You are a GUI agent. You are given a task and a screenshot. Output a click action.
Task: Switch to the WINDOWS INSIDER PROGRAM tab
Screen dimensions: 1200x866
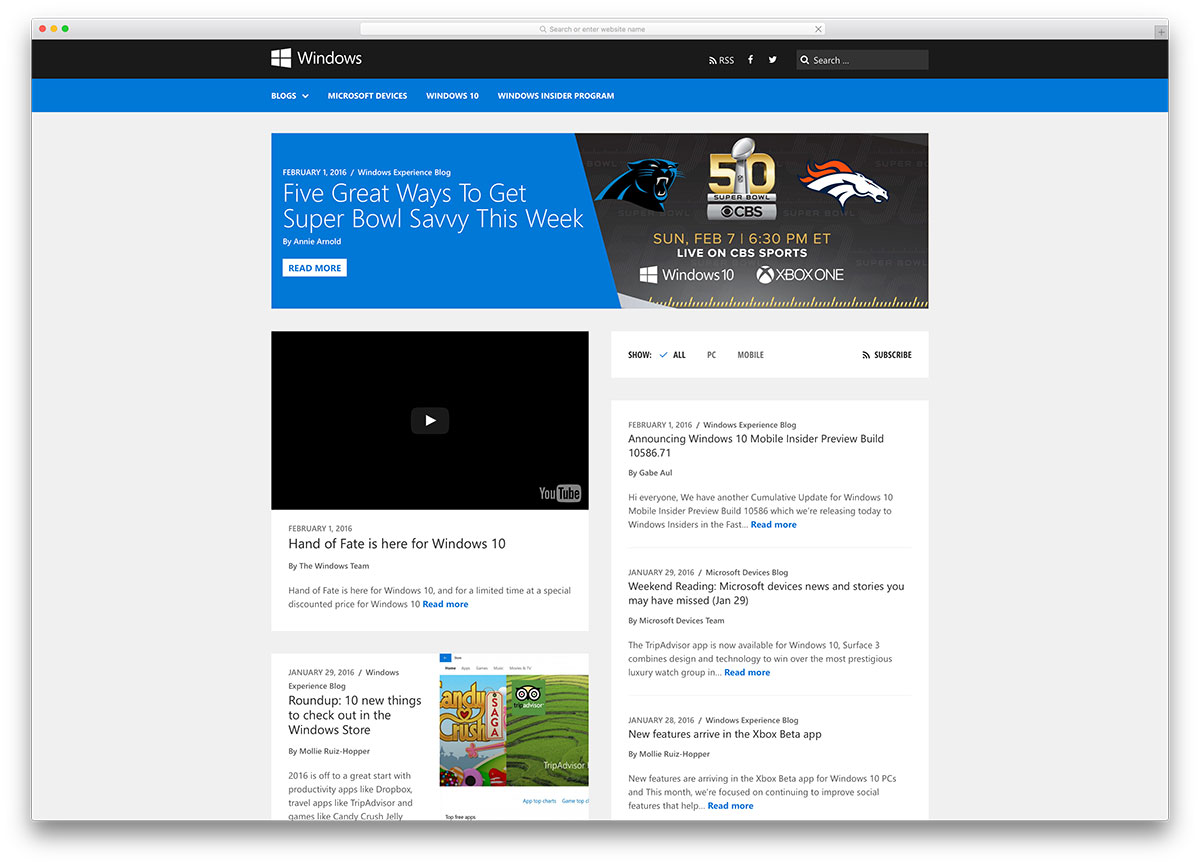tap(555, 95)
